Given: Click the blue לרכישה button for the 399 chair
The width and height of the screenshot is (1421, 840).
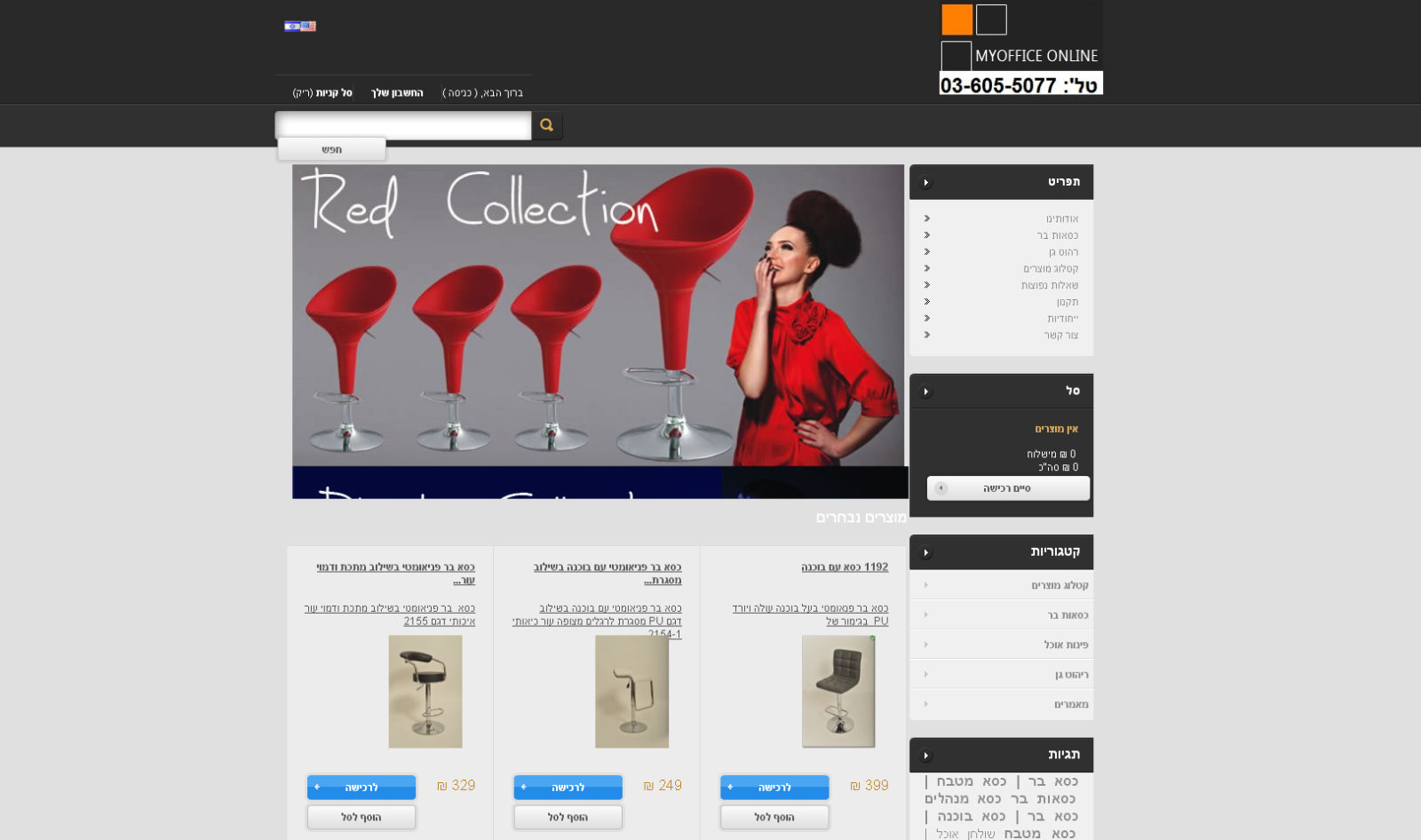Looking at the screenshot, I should click(x=774, y=788).
